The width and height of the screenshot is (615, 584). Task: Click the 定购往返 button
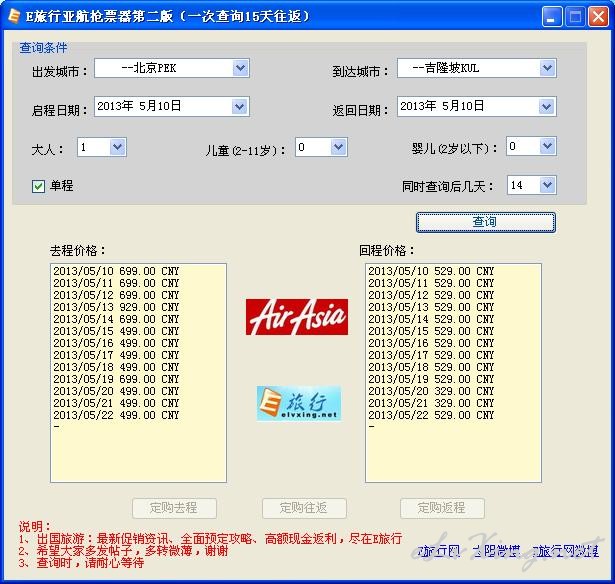click(x=304, y=508)
